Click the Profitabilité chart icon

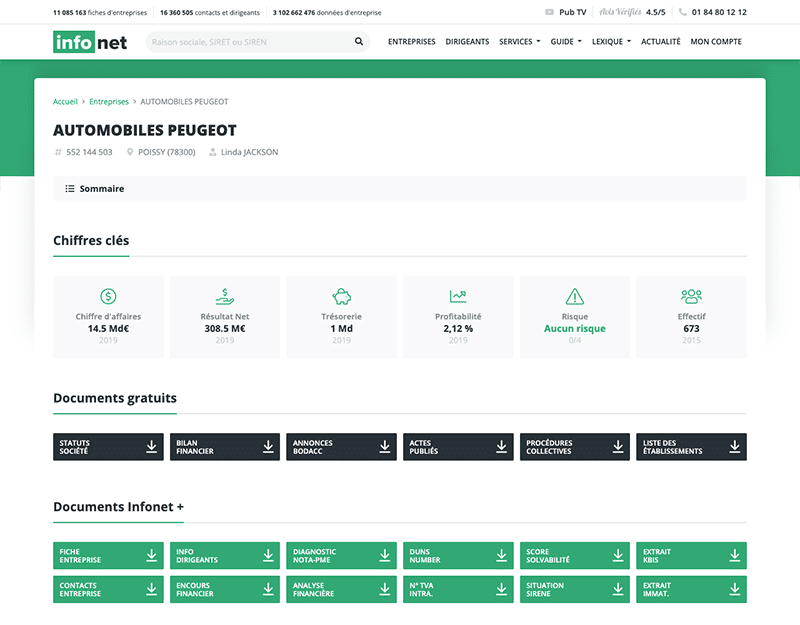pos(458,296)
